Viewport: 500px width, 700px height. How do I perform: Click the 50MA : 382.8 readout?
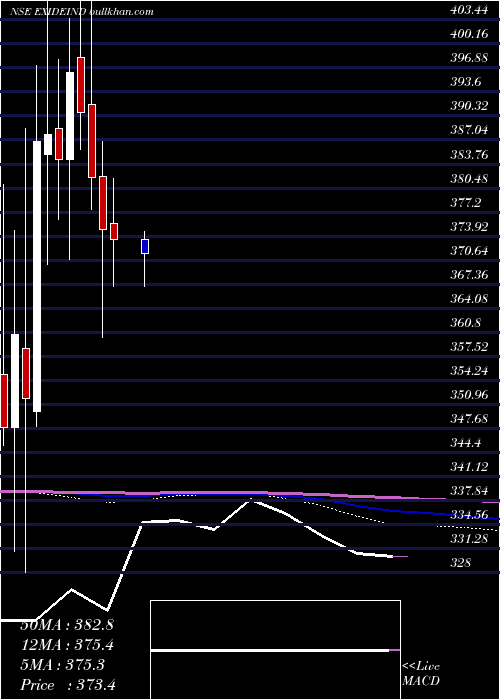(x=67, y=625)
